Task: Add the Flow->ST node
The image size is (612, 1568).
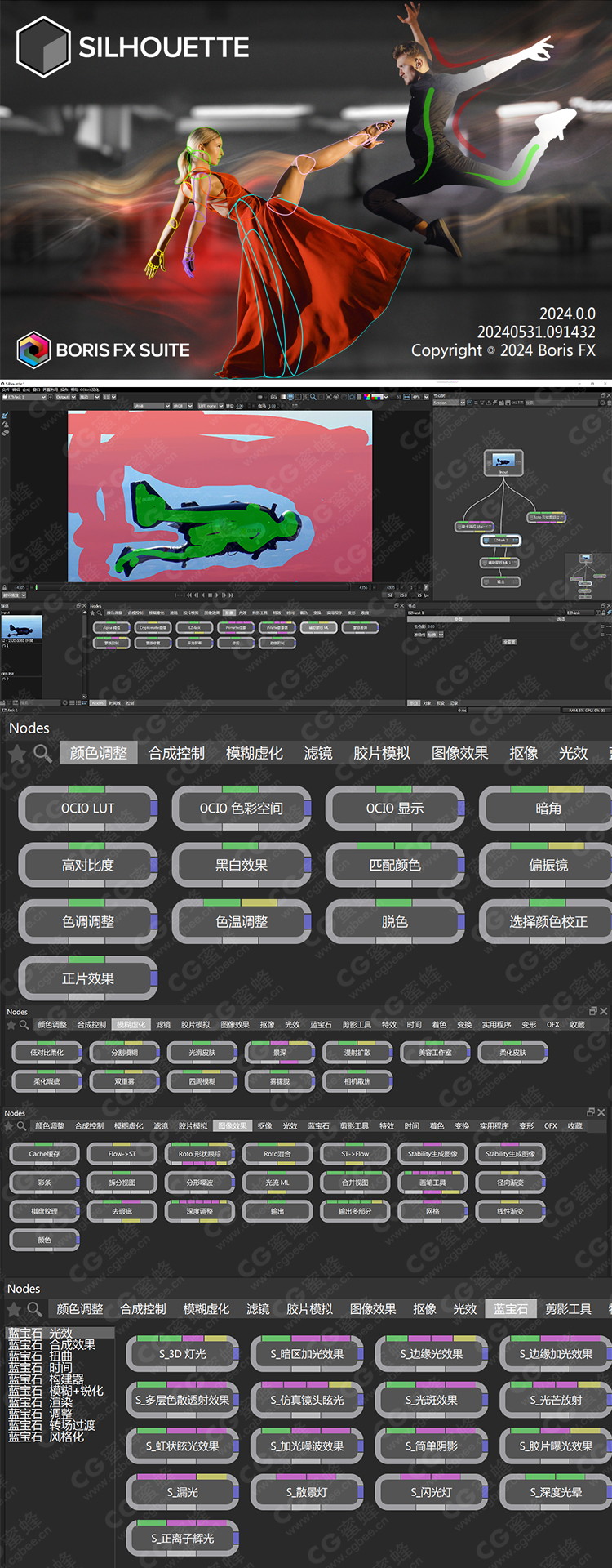Action: tap(122, 1154)
